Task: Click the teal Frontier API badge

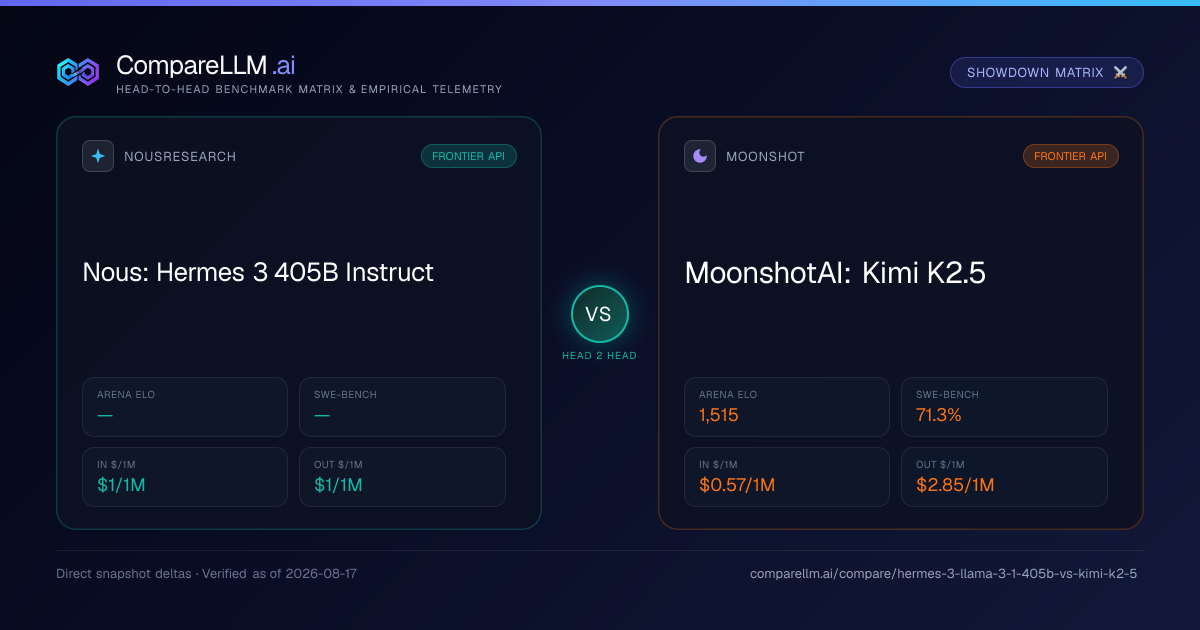Action: tap(469, 156)
